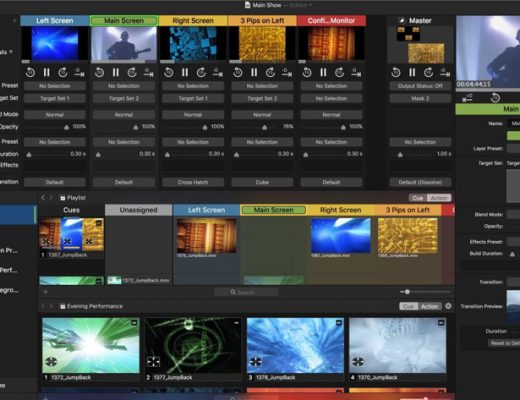
Task: Pause the Main Screen layer
Action: 116,72
